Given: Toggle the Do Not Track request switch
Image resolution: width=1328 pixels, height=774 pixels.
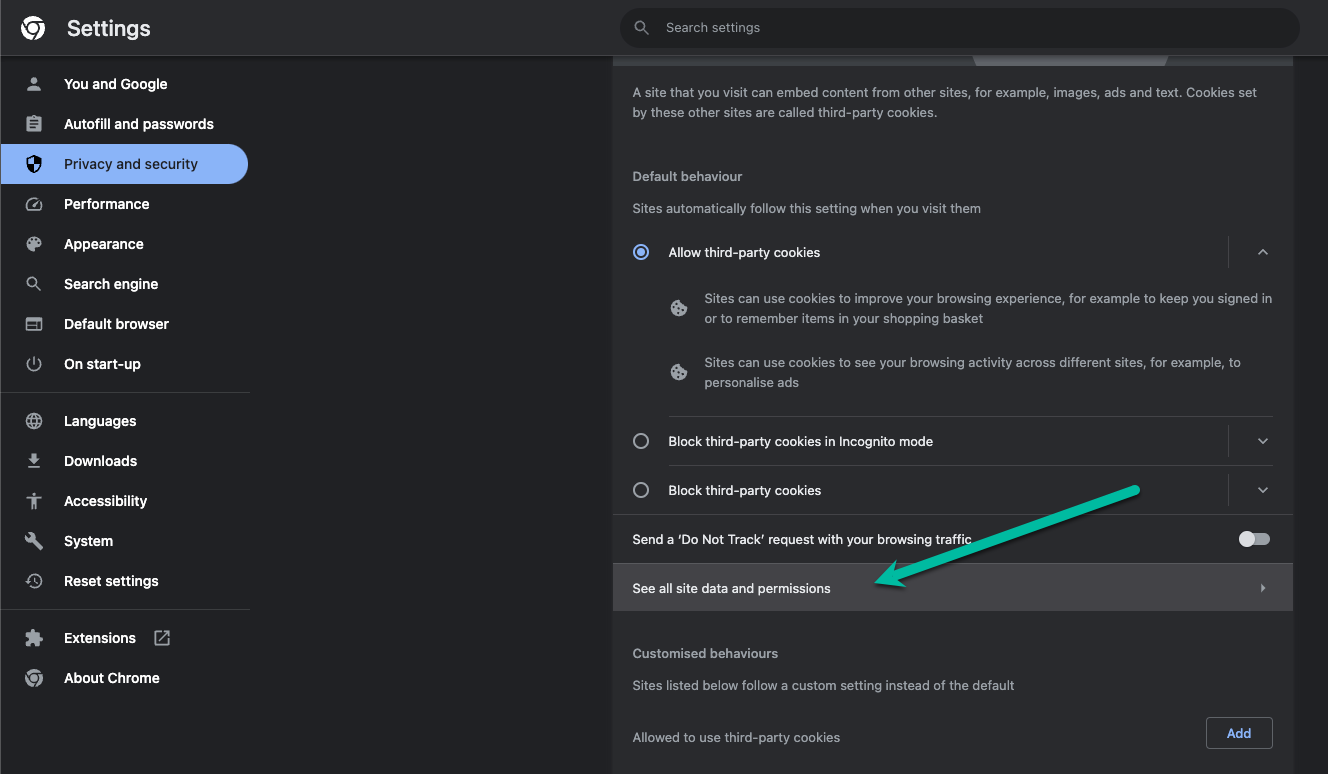Looking at the screenshot, I should tap(1253, 538).
